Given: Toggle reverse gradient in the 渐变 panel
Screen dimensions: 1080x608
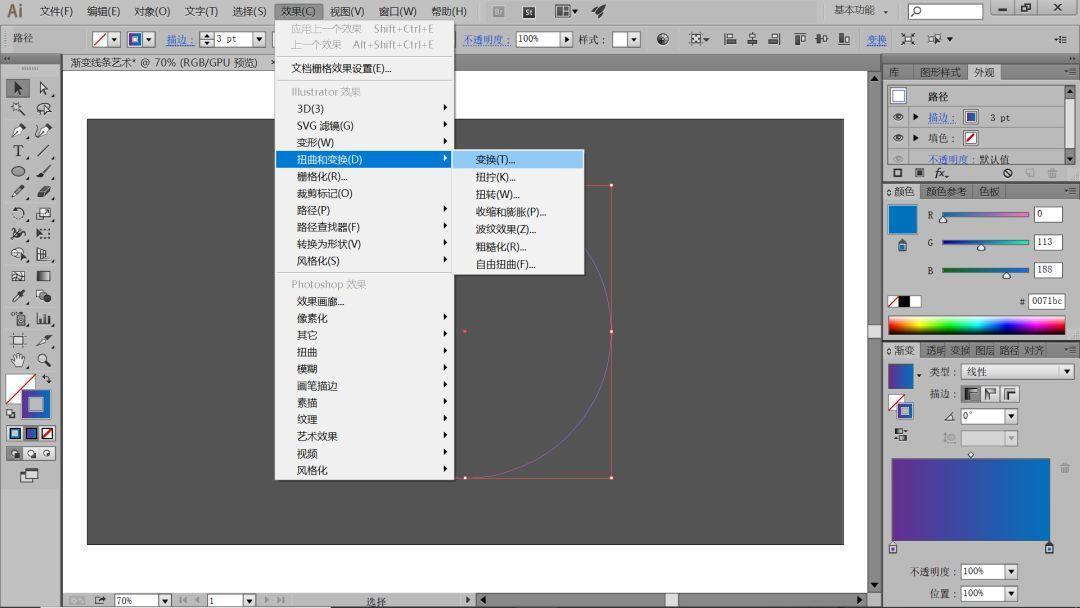Looking at the screenshot, I should click(901, 435).
